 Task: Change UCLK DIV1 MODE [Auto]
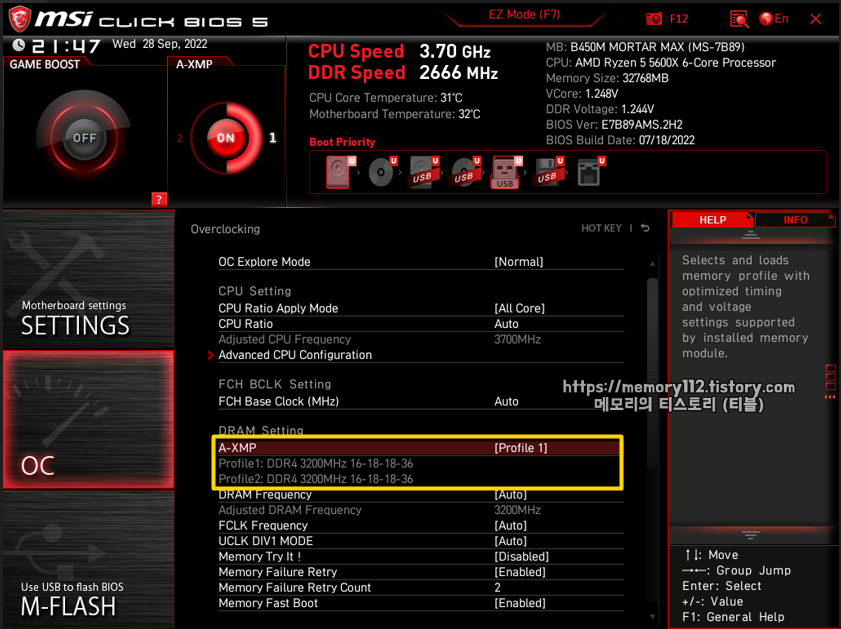tap(421, 541)
